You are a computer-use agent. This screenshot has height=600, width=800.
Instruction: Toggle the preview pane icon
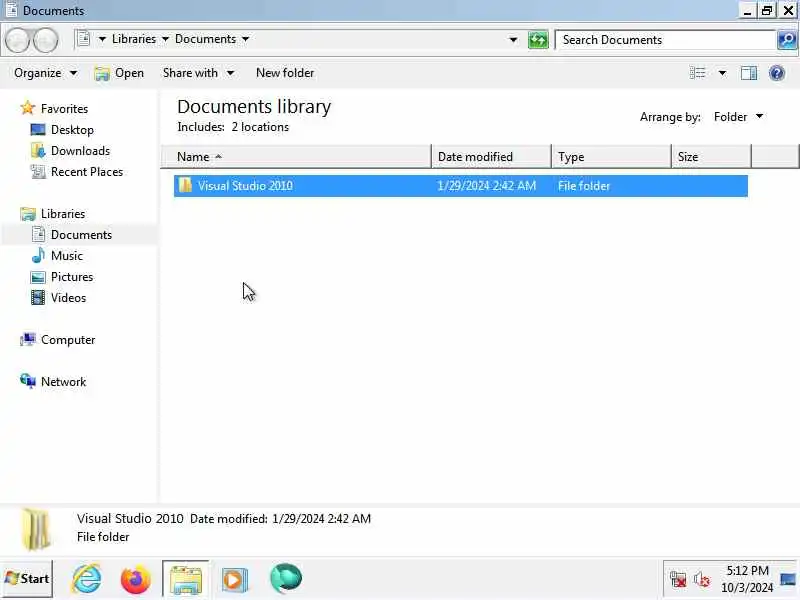748,73
